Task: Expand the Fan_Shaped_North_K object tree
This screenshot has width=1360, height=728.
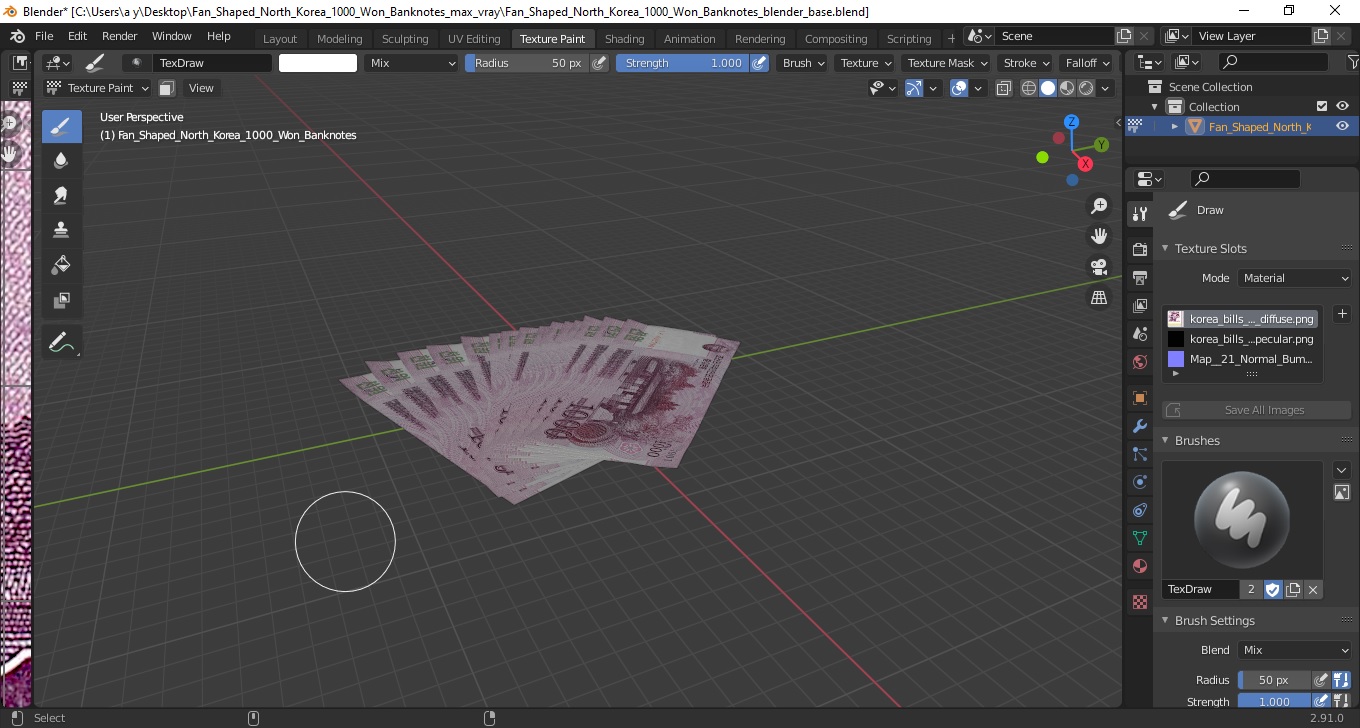Action: coord(1175,126)
